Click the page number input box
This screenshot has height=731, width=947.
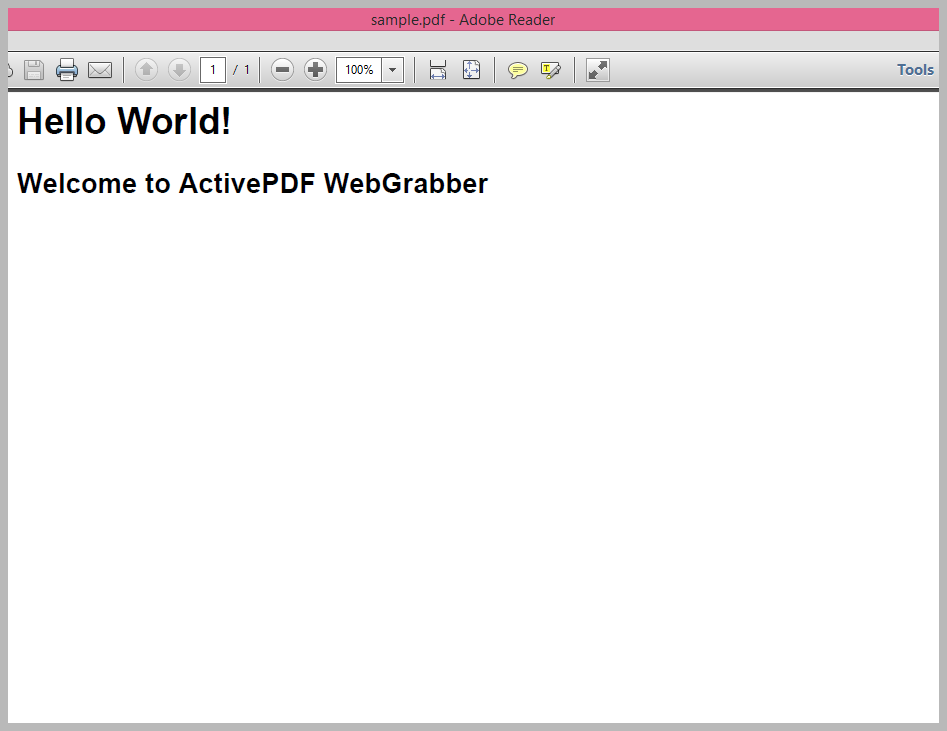[213, 70]
